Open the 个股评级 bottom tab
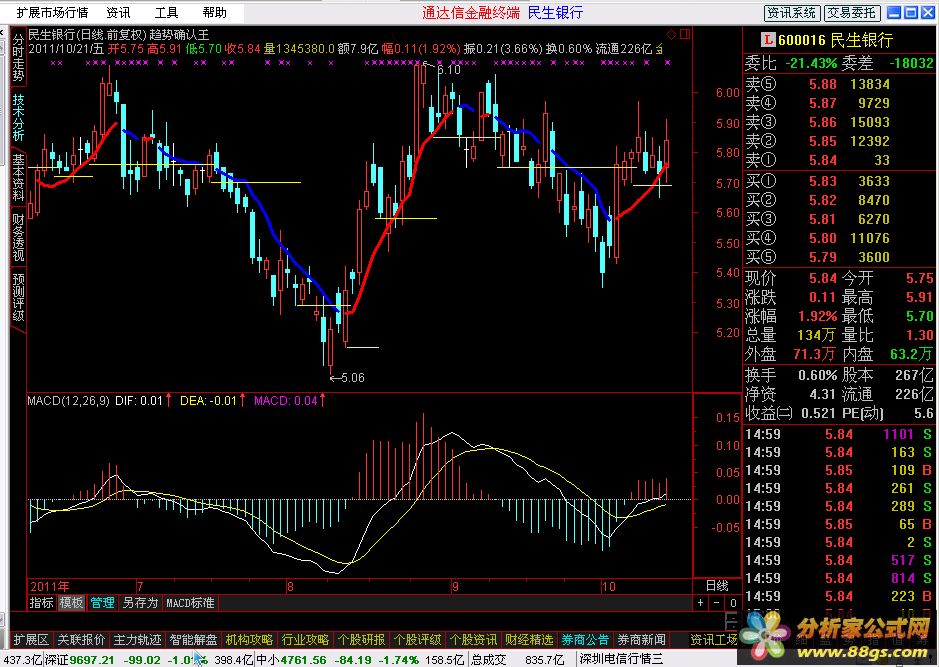Image resolution: width=939 pixels, height=667 pixels. [x=417, y=640]
